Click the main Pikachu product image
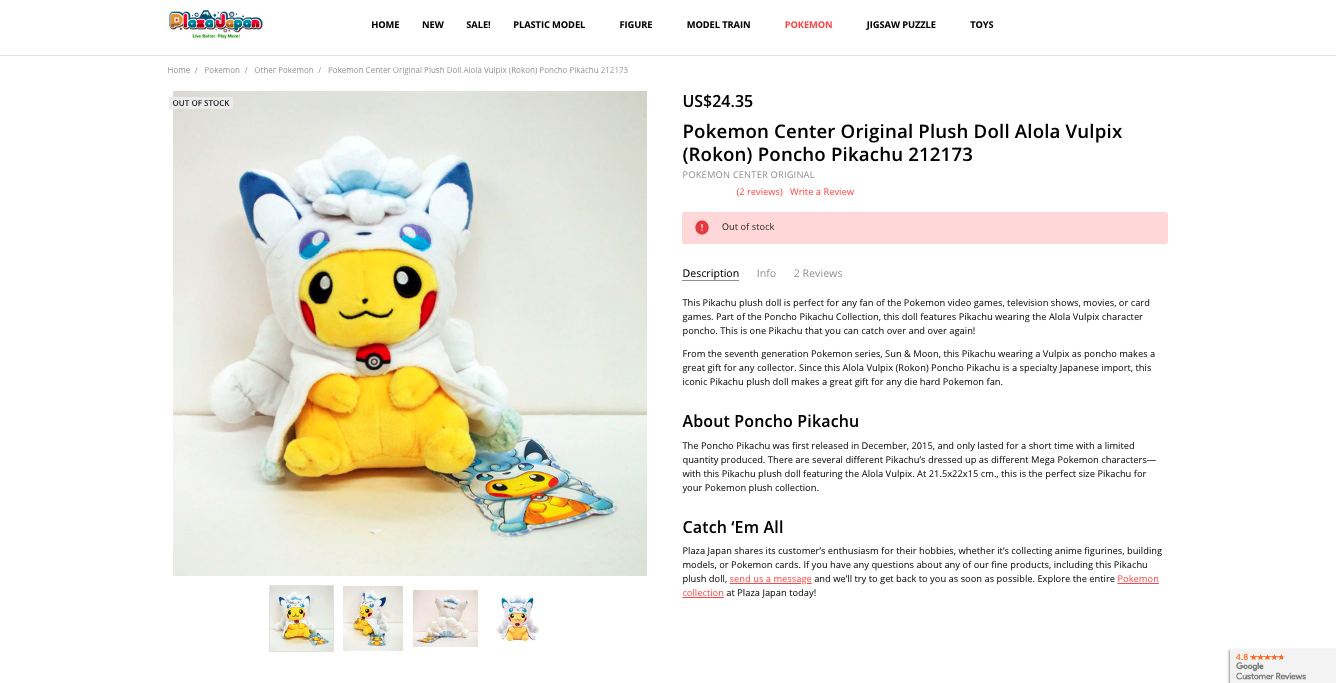Image resolution: width=1336 pixels, height=683 pixels. (410, 333)
